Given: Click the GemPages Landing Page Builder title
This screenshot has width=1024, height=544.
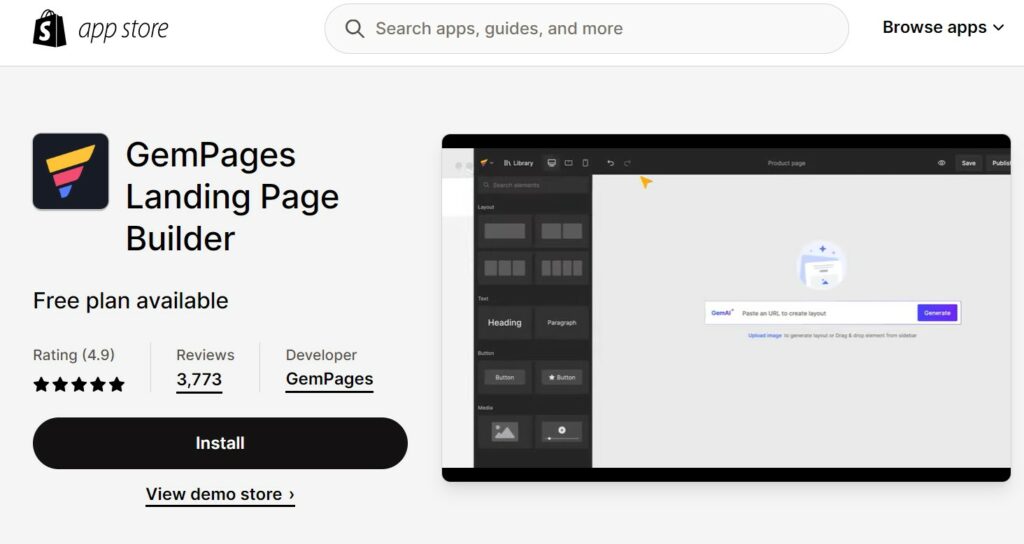Looking at the screenshot, I should [232, 197].
